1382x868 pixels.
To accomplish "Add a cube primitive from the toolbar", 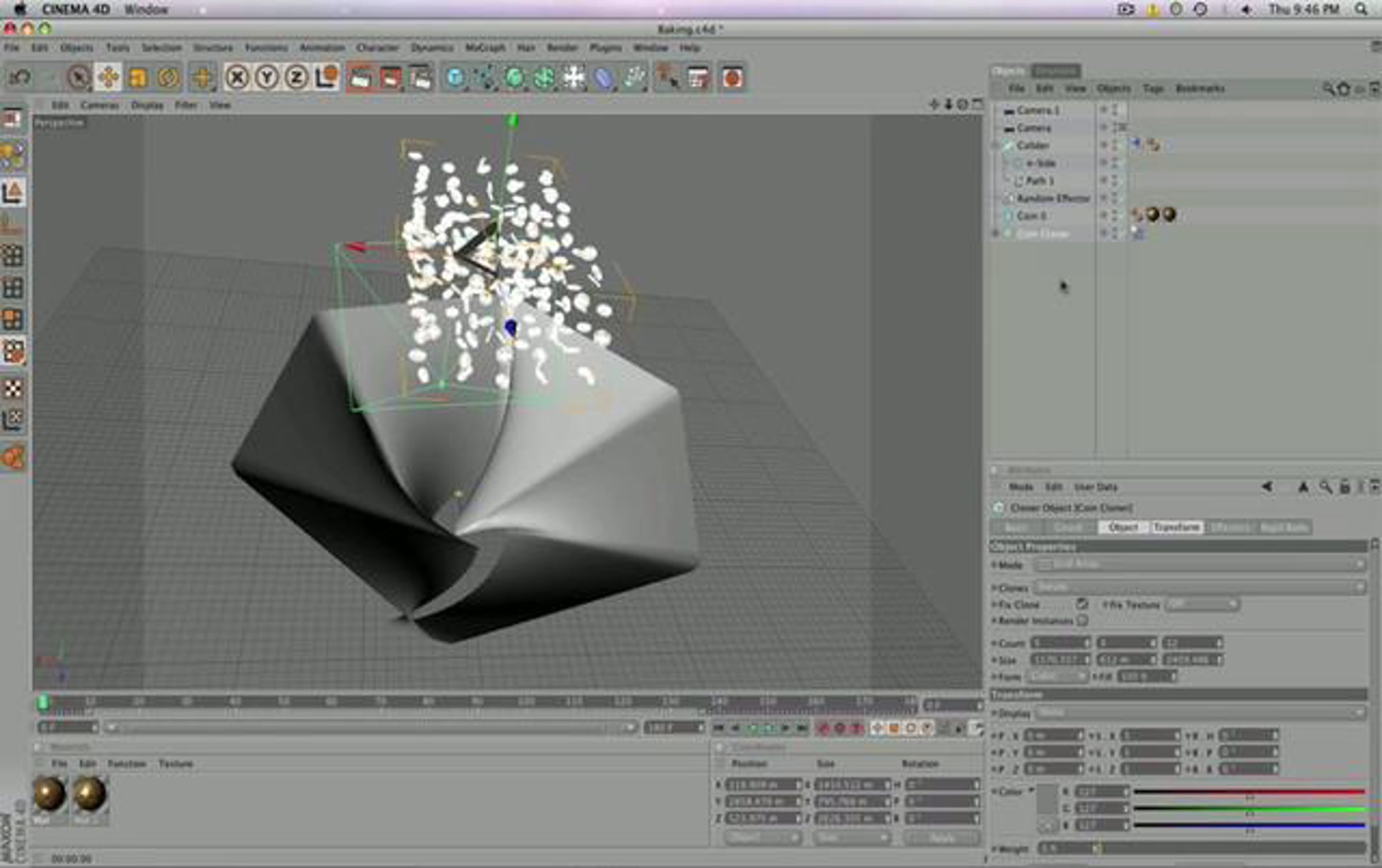I will pos(455,77).
